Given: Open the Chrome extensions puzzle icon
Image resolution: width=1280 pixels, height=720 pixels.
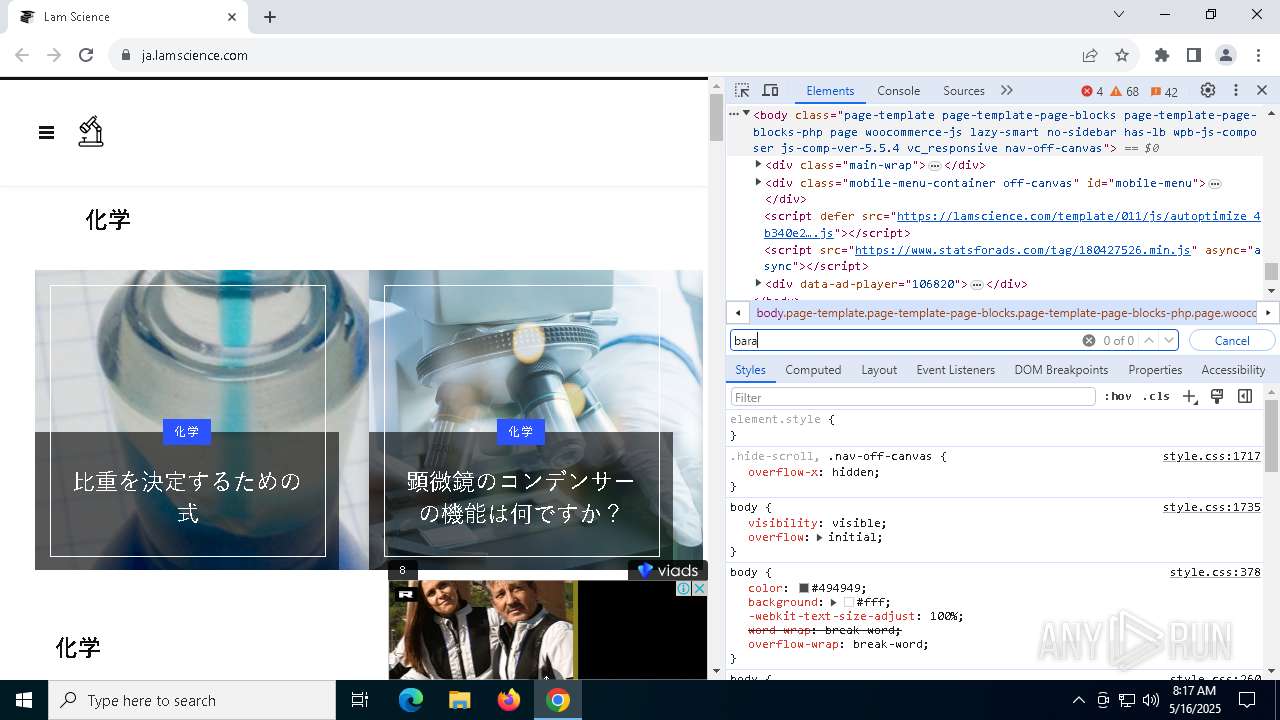Looking at the screenshot, I should pos(1162,55).
